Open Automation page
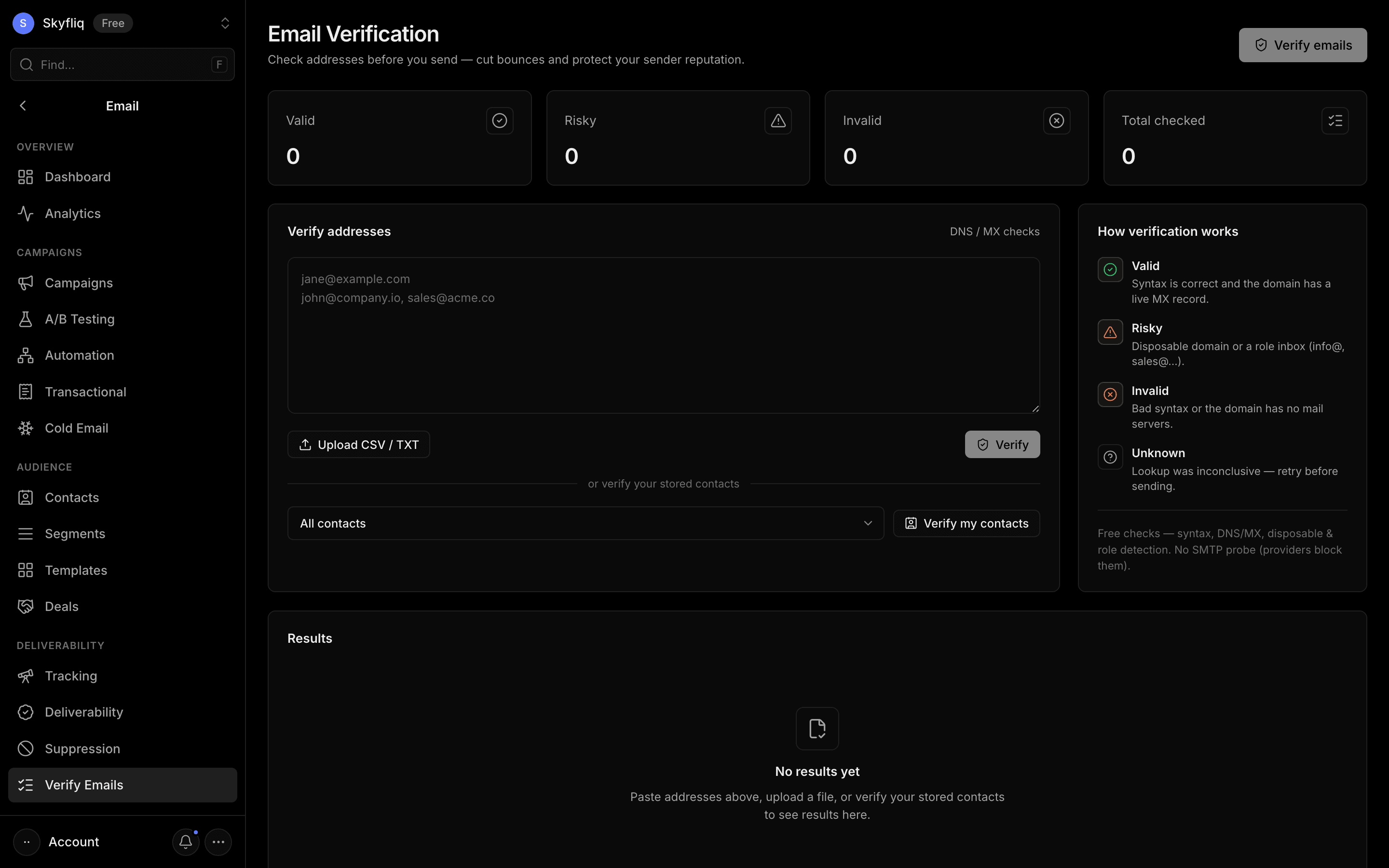The width and height of the screenshot is (1389, 868). (122, 355)
